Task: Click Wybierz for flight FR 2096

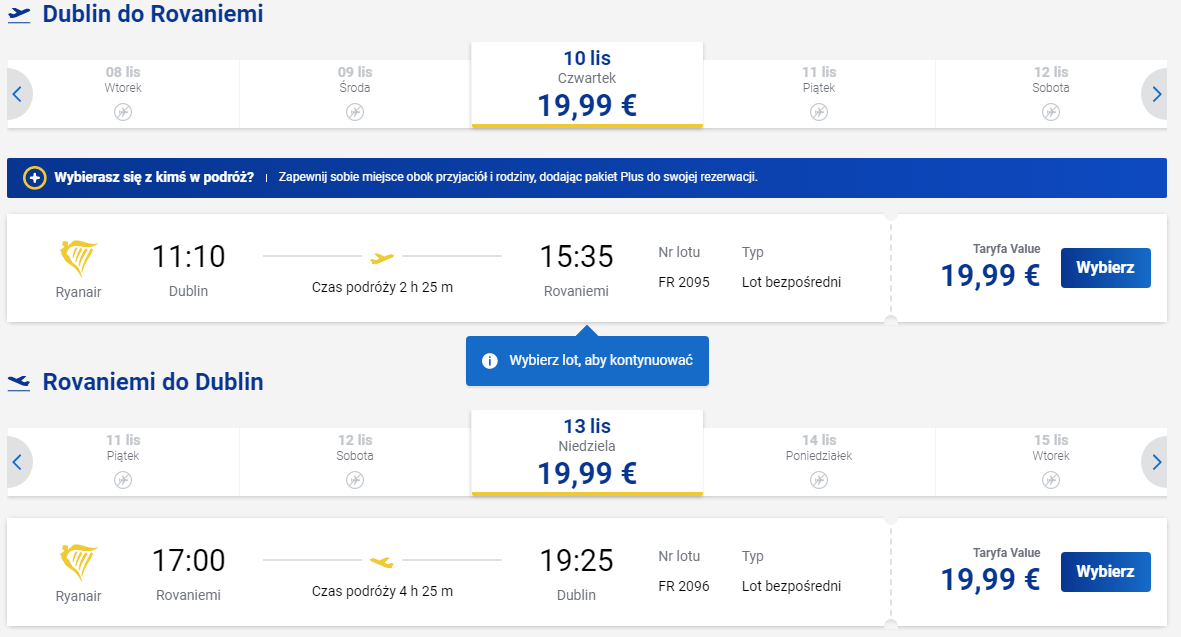Action: tap(1106, 572)
